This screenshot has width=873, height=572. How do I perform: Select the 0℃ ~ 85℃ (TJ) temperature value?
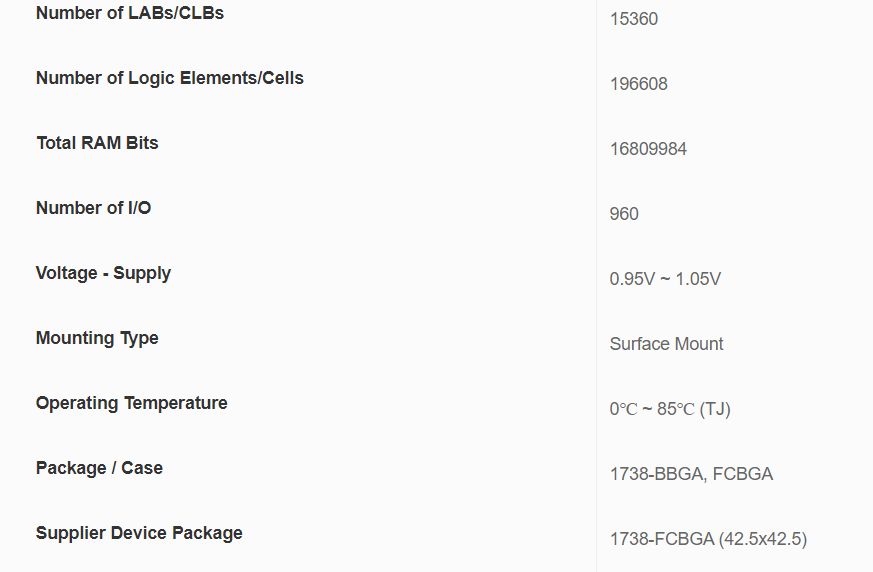tap(669, 409)
